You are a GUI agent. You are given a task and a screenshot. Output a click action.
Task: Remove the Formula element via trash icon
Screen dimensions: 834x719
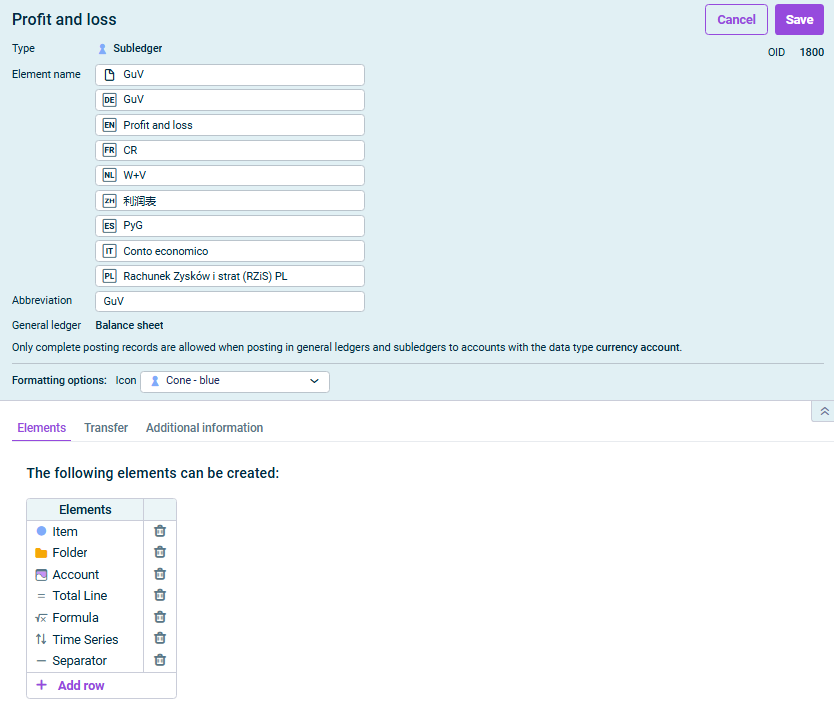pos(160,617)
